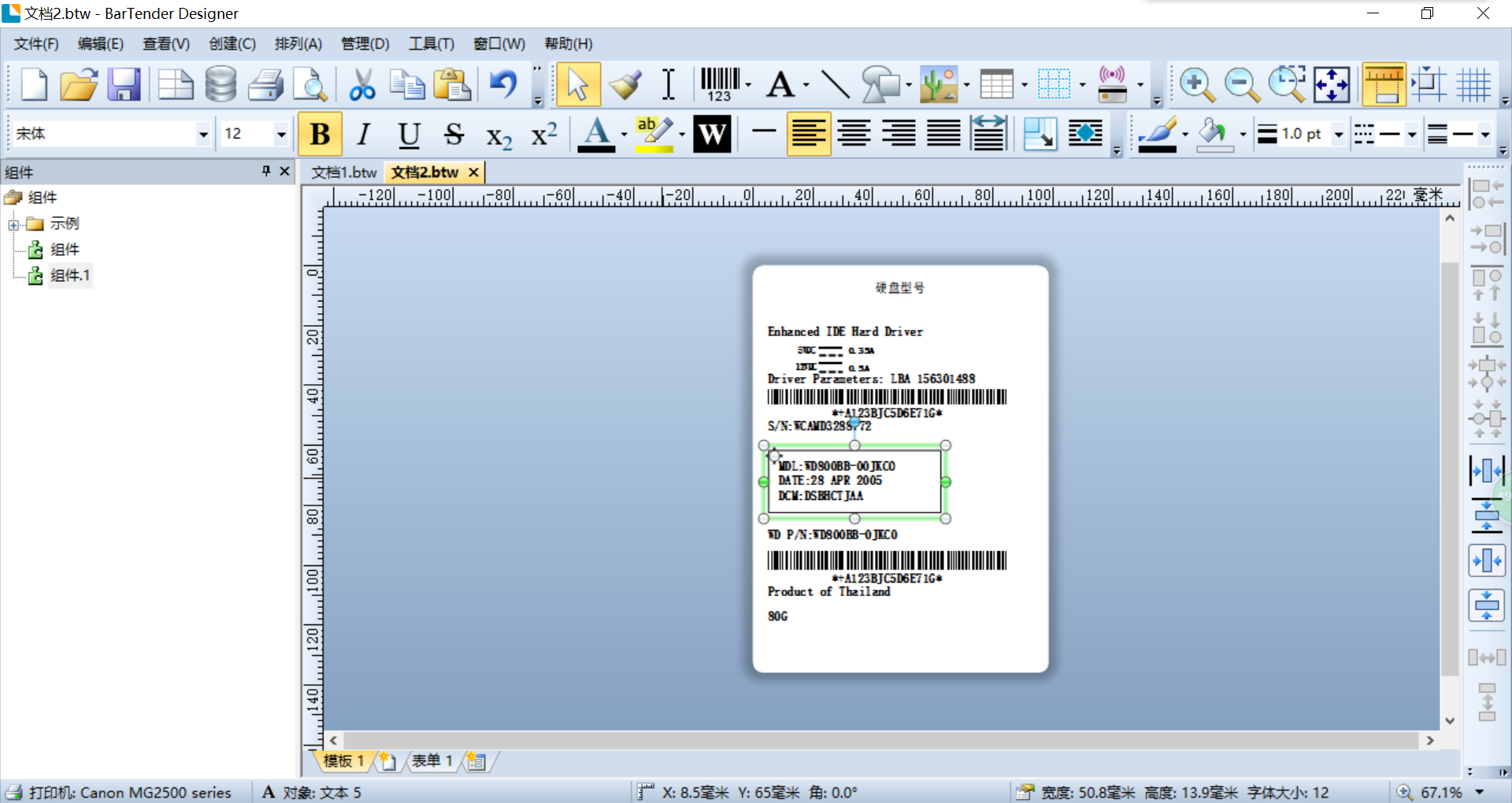Toggle subscript formatting

pyautogui.click(x=498, y=135)
